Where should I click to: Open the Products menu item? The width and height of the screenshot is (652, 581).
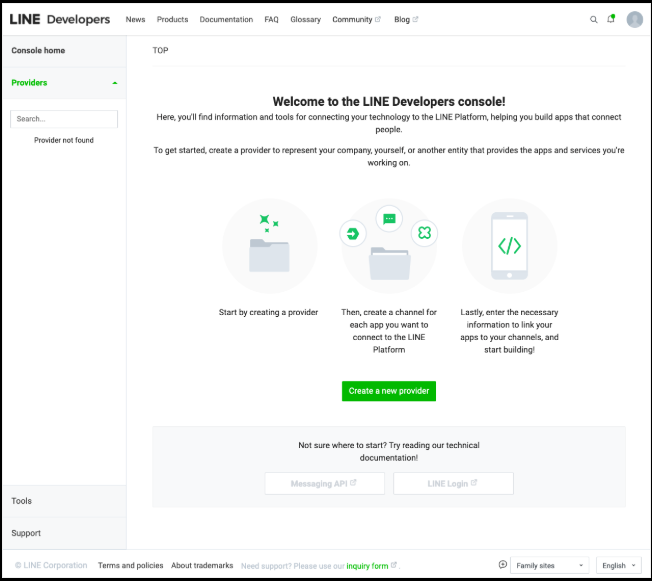coord(172,19)
